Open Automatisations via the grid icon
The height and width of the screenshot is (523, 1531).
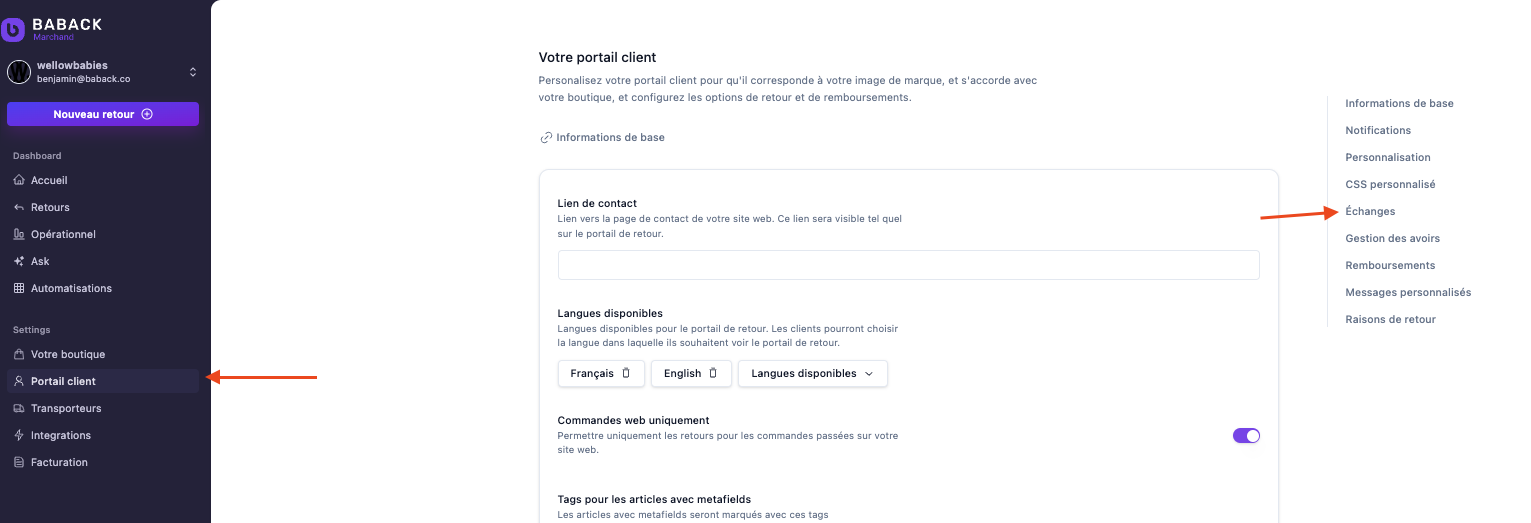[19, 289]
